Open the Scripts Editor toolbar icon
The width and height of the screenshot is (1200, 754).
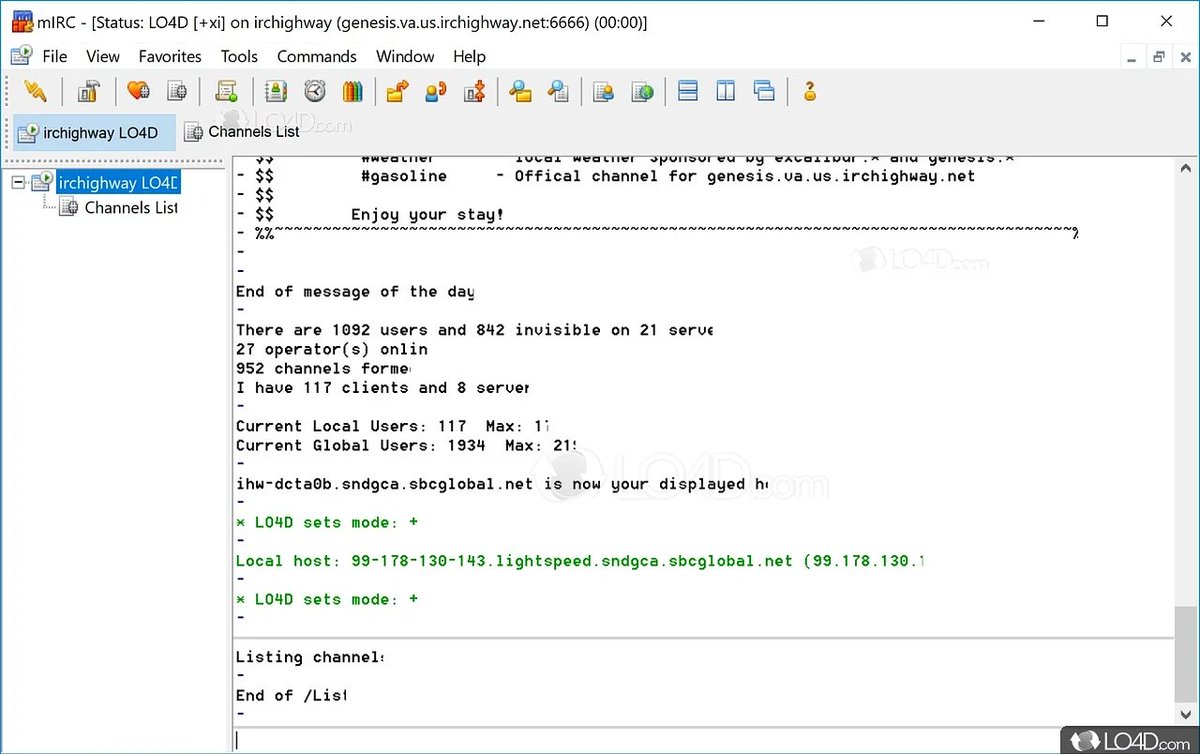point(226,91)
